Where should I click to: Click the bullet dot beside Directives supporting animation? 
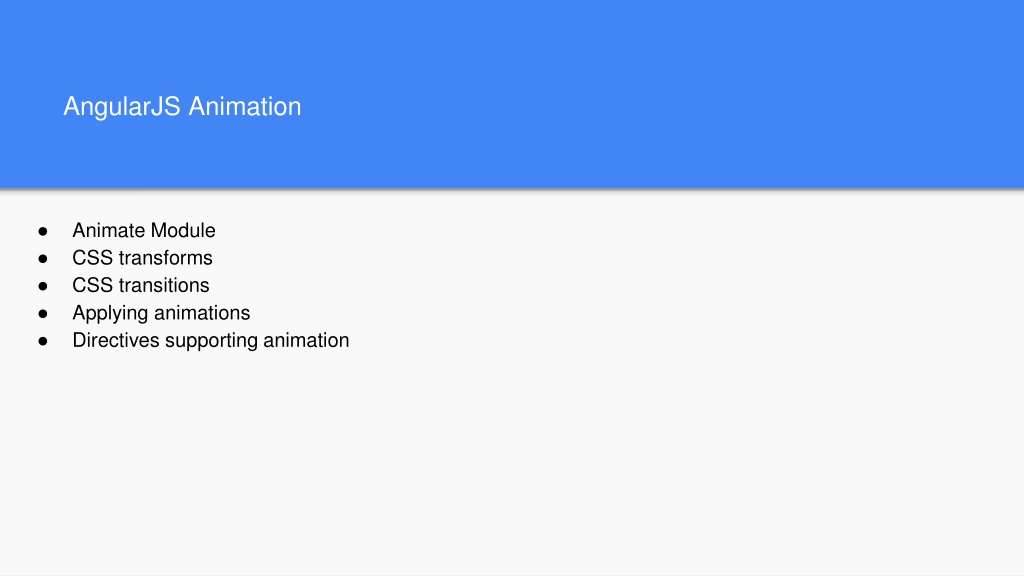coord(43,341)
